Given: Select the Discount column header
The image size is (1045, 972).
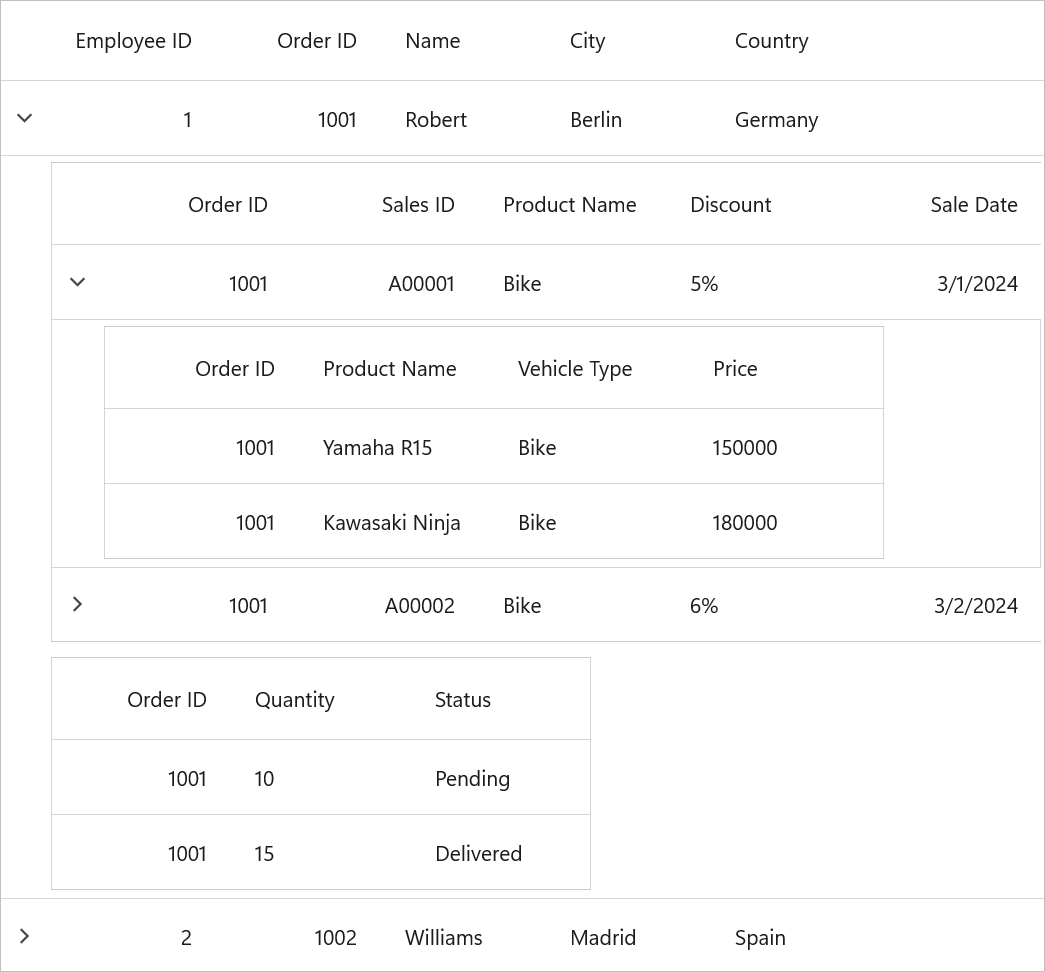Looking at the screenshot, I should 730,205.
